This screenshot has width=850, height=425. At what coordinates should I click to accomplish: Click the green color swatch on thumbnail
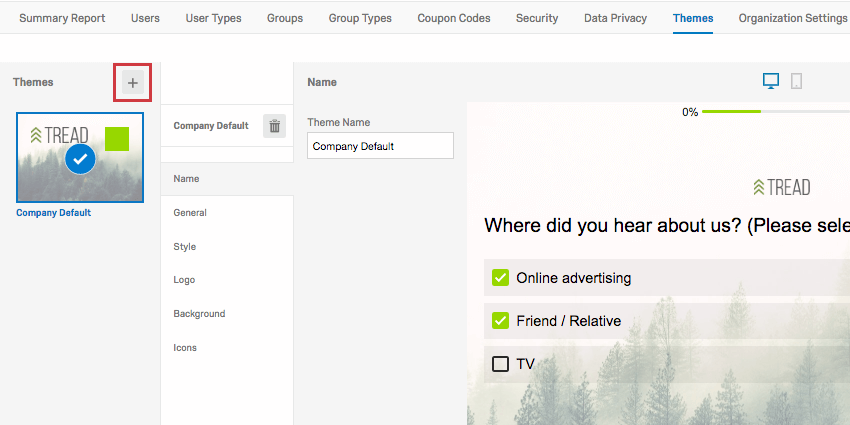tap(117, 139)
